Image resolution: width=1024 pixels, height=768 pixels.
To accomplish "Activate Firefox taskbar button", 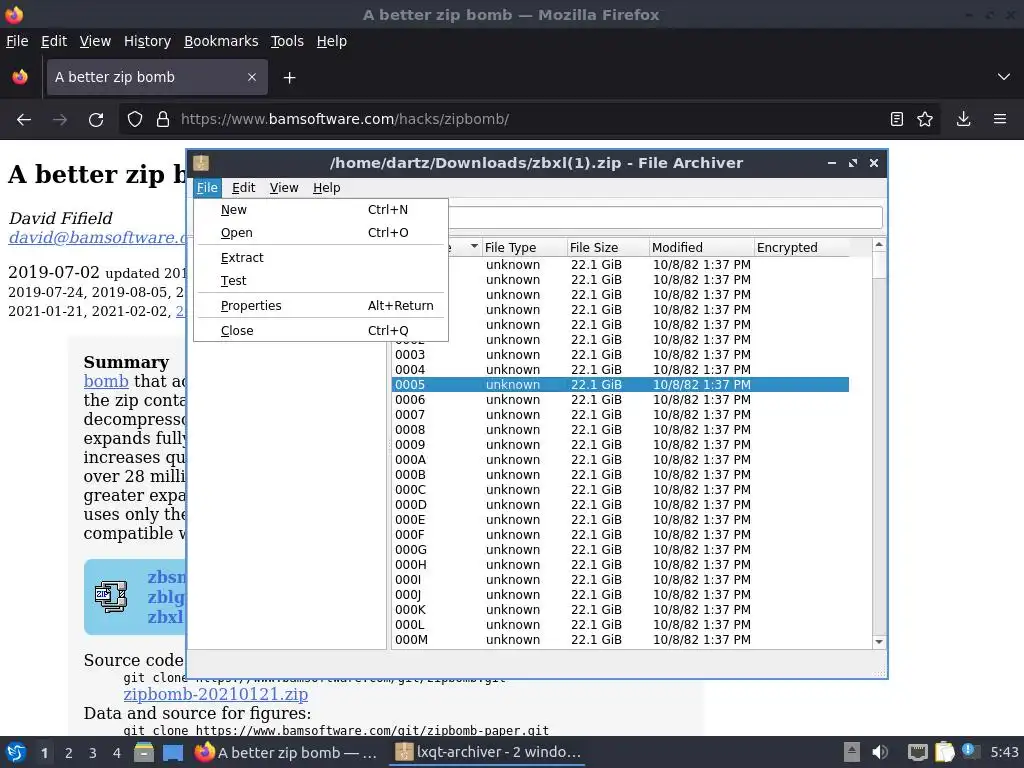I will coord(286,752).
